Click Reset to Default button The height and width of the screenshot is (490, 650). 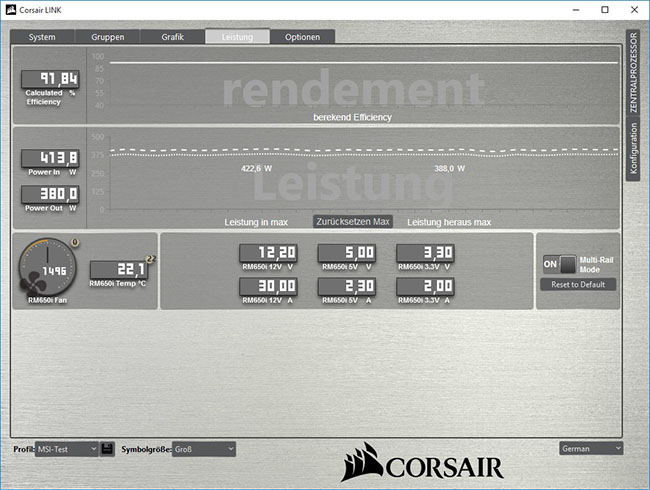[578, 284]
